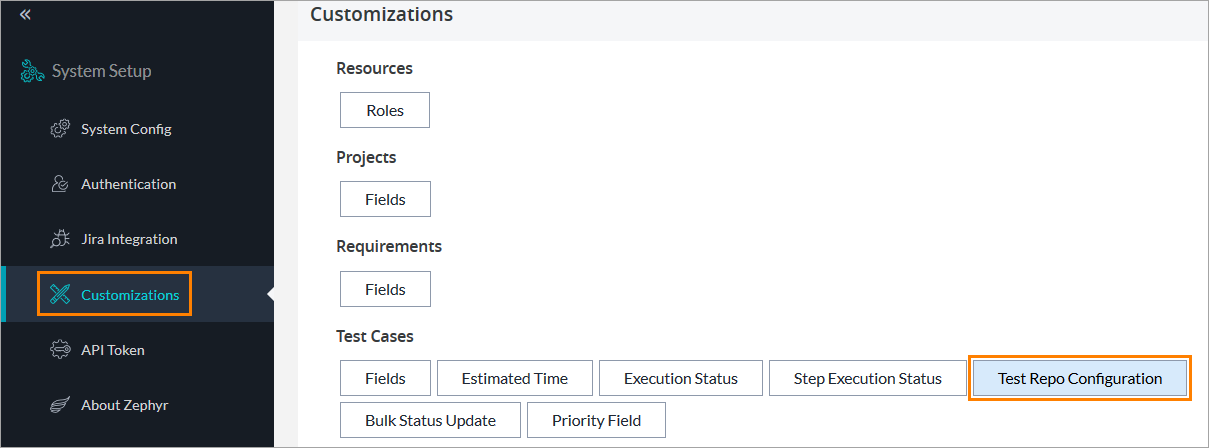Open Fields under Requirements section
The width and height of the screenshot is (1209, 448).
[x=385, y=289]
